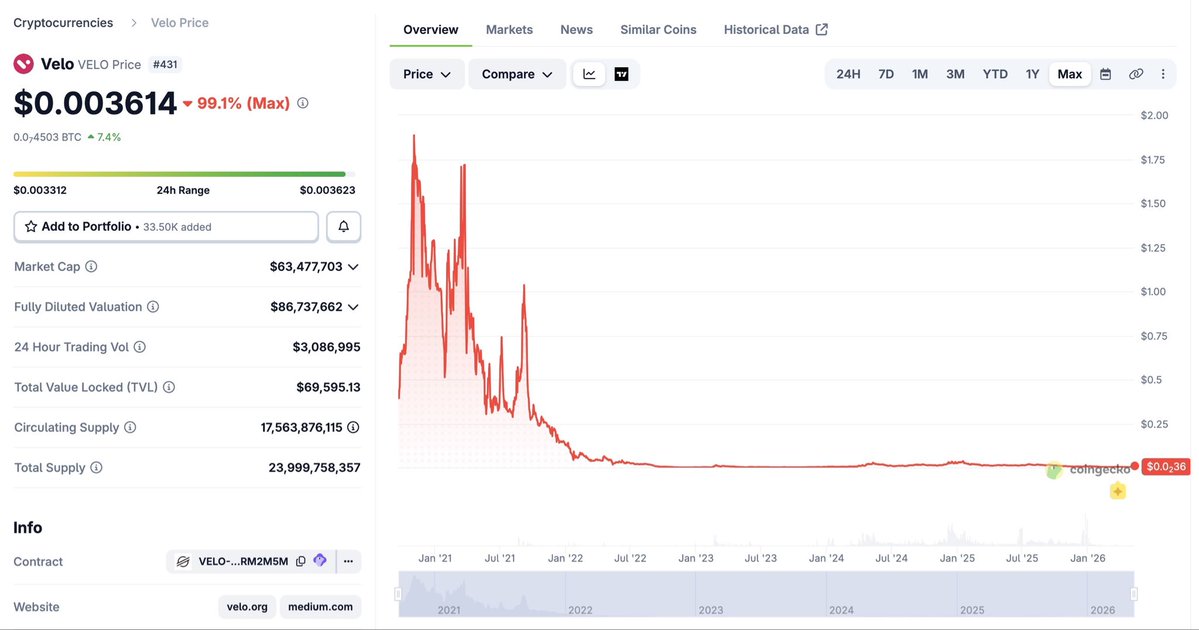Image resolution: width=1199 pixels, height=630 pixels.
Task: Click the Velo coin logo
Action: pyautogui.click(x=24, y=63)
